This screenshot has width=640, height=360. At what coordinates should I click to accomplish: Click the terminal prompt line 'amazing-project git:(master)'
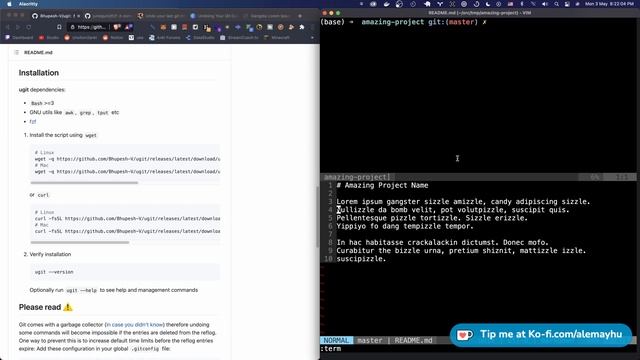tap(404, 22)
